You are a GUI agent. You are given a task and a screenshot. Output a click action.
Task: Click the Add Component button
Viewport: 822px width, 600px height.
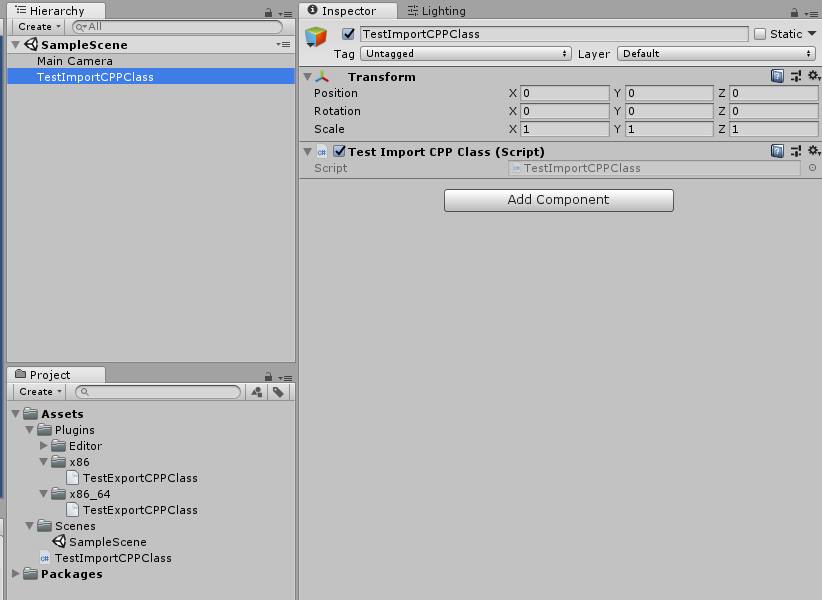[x=558, y=200]
